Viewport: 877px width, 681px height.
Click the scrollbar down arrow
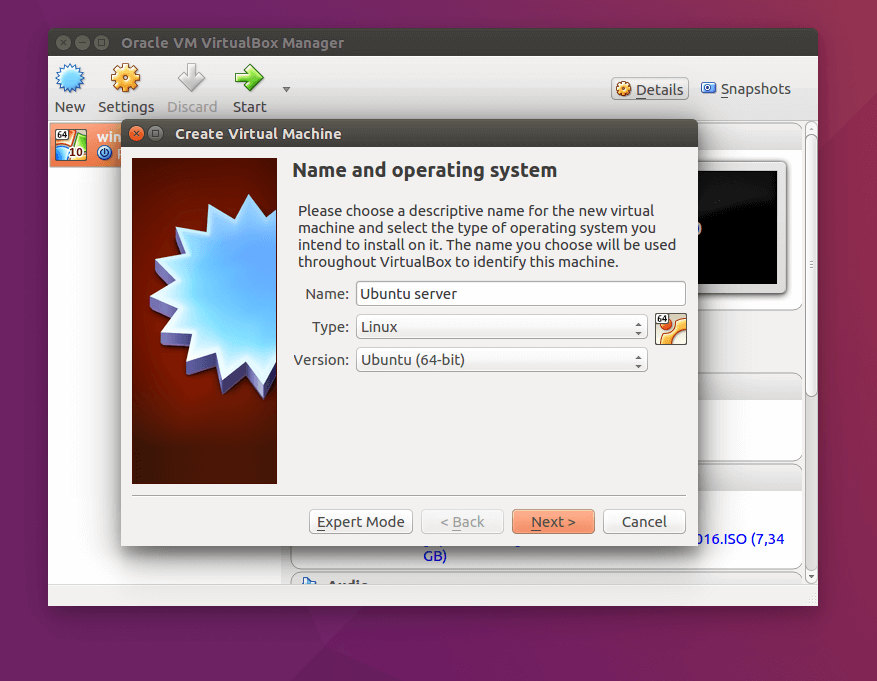[812, 576]
